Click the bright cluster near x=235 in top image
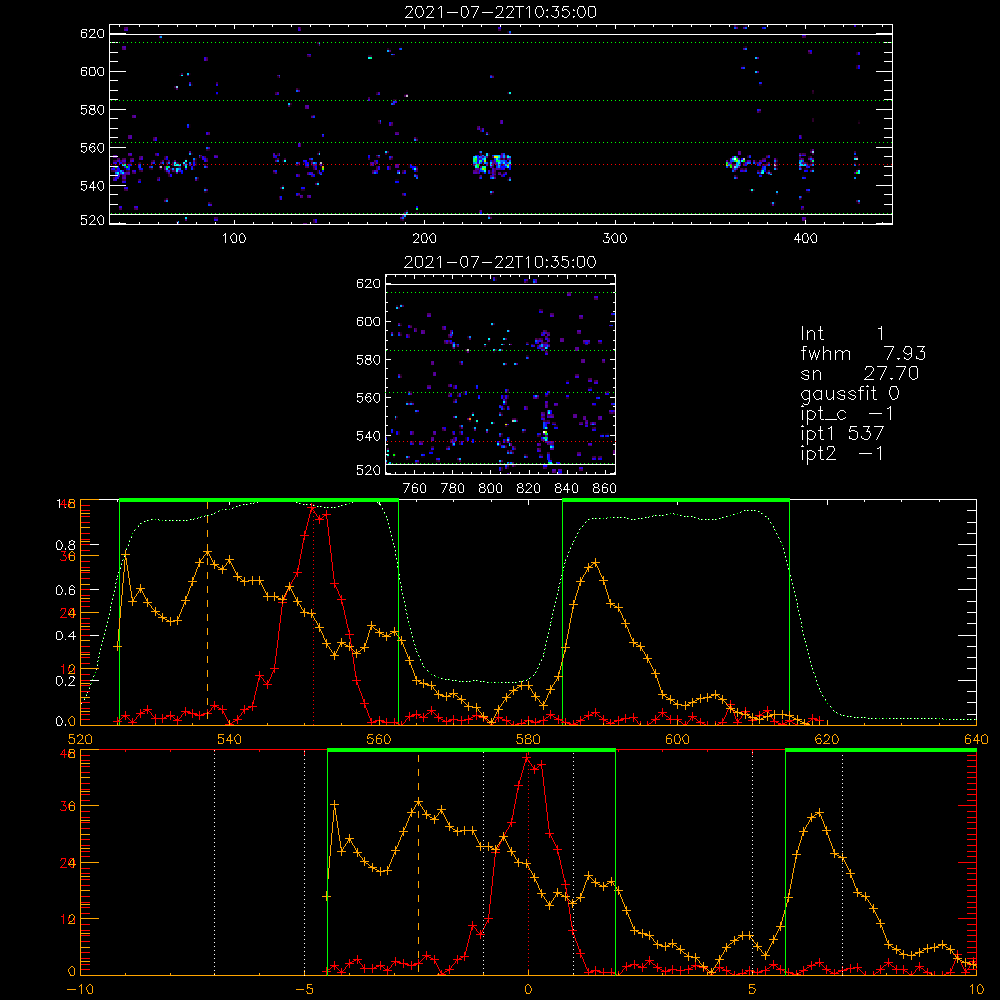1000x1000 pixels. pyautogui.click(x=491, y=164)
